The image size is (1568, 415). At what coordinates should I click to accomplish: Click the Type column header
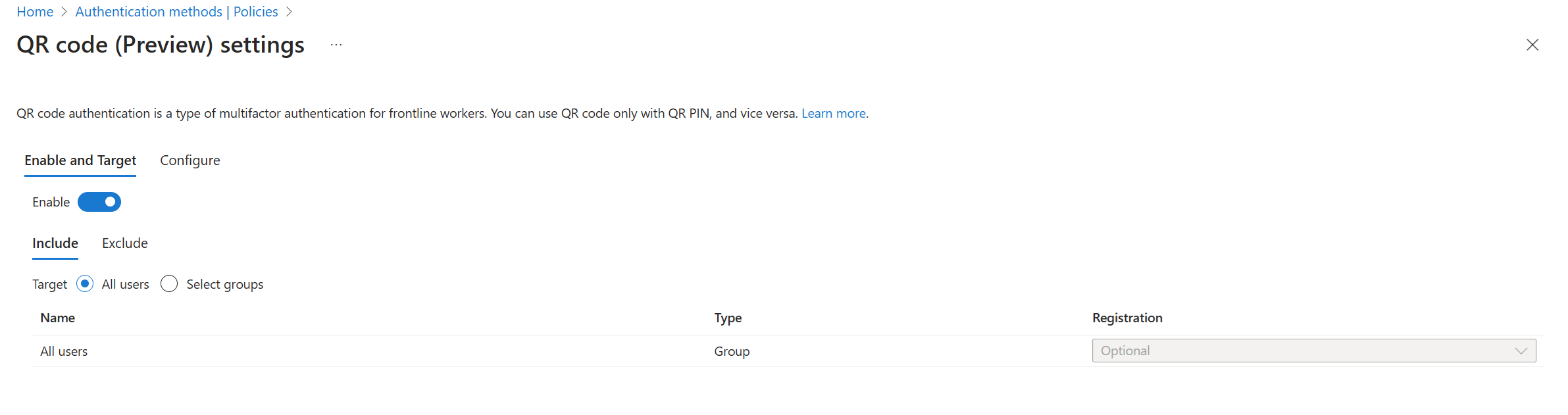(x=728, y=318)
